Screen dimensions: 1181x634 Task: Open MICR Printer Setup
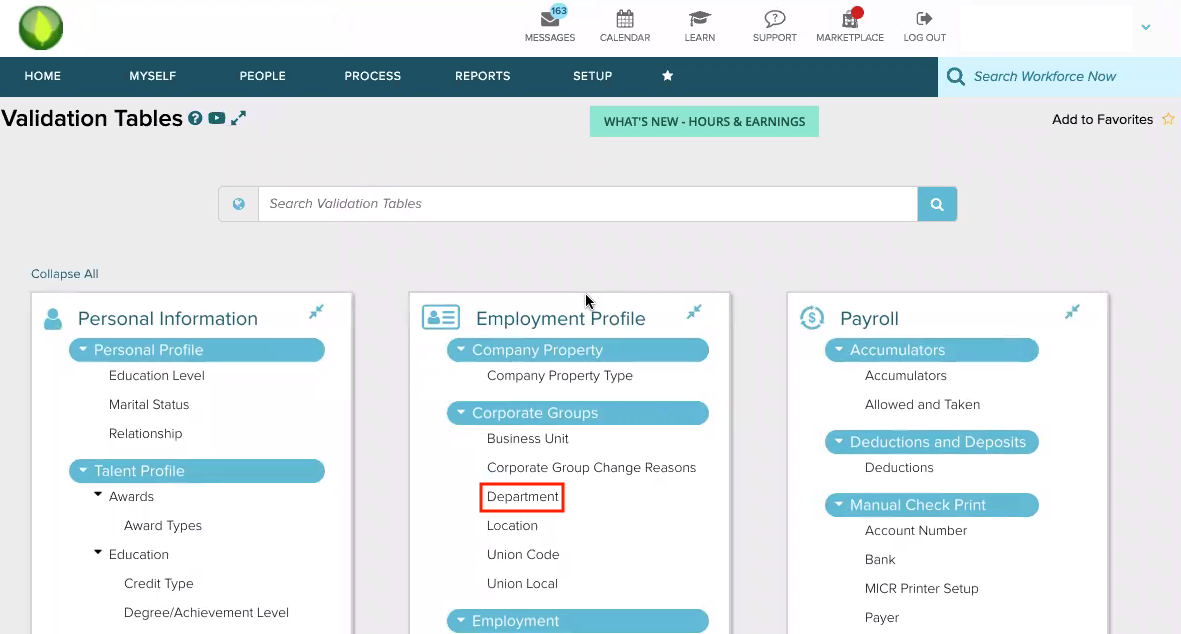click(x=922, y=589)
